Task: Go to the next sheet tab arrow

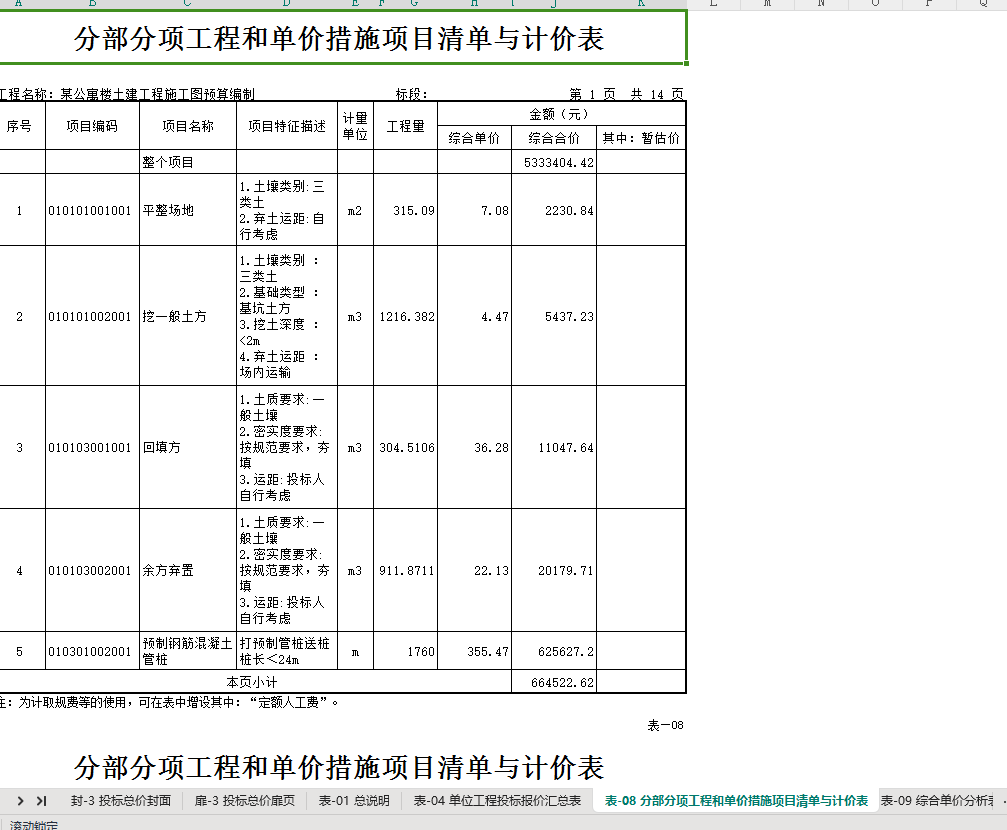Action: click(21, 800)
